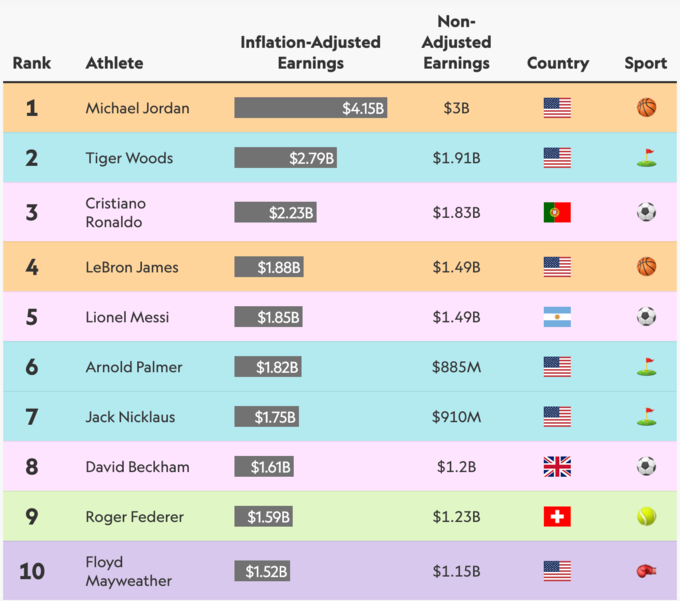Click David Beckham's soccer ball icon
This screenshot has width=680, height=601.
[x=646, y=467]
